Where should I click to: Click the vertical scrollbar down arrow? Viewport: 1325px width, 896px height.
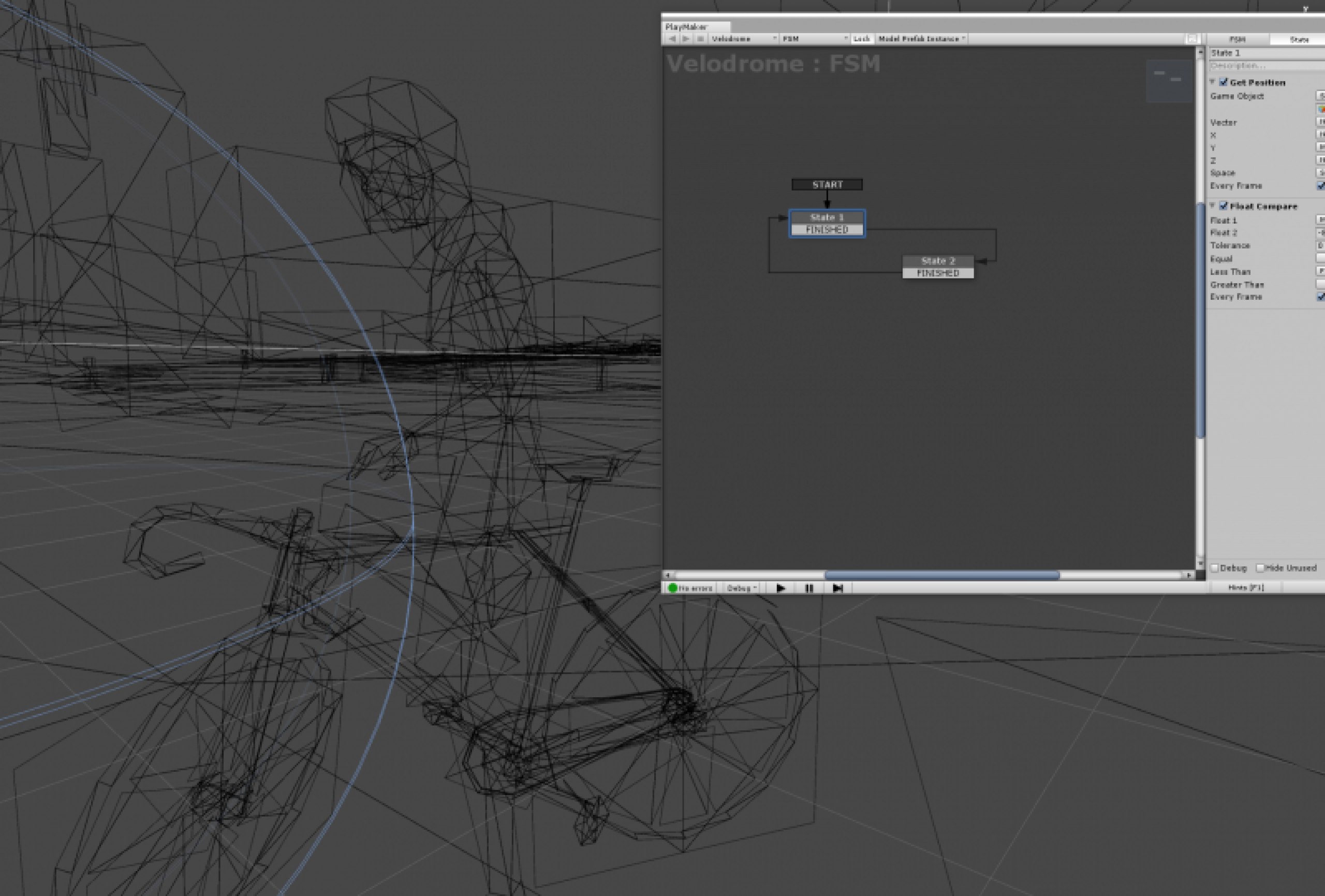click(1200, 564)
